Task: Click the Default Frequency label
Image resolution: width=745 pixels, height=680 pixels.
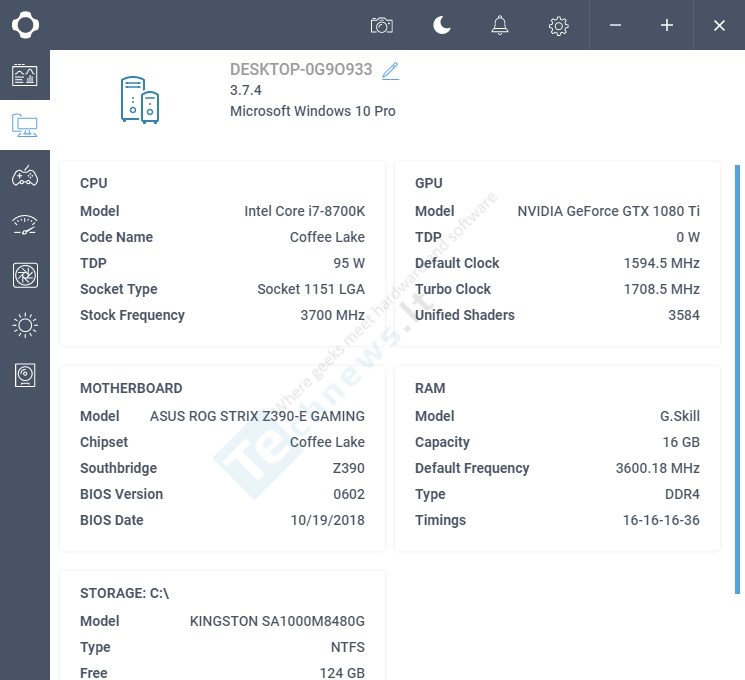Action: pos(472,468)
